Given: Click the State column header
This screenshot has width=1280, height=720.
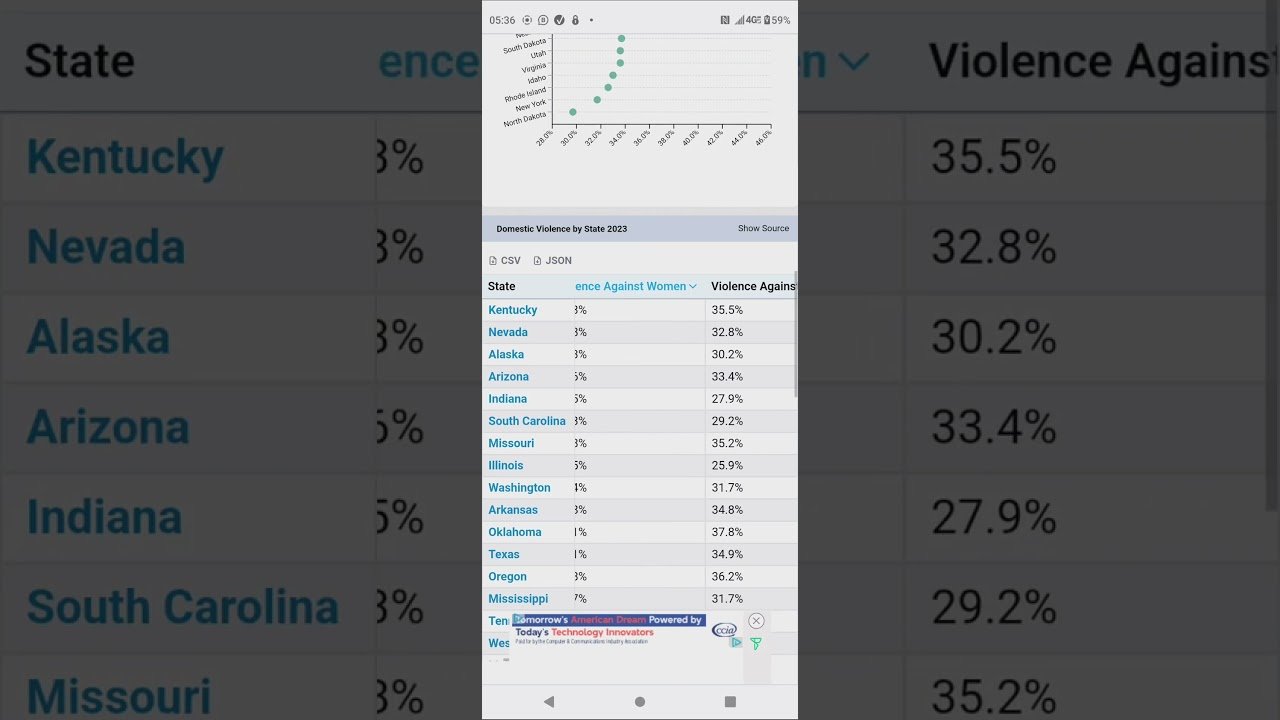Looking at the screenshot, I should (x=502, y=287).
